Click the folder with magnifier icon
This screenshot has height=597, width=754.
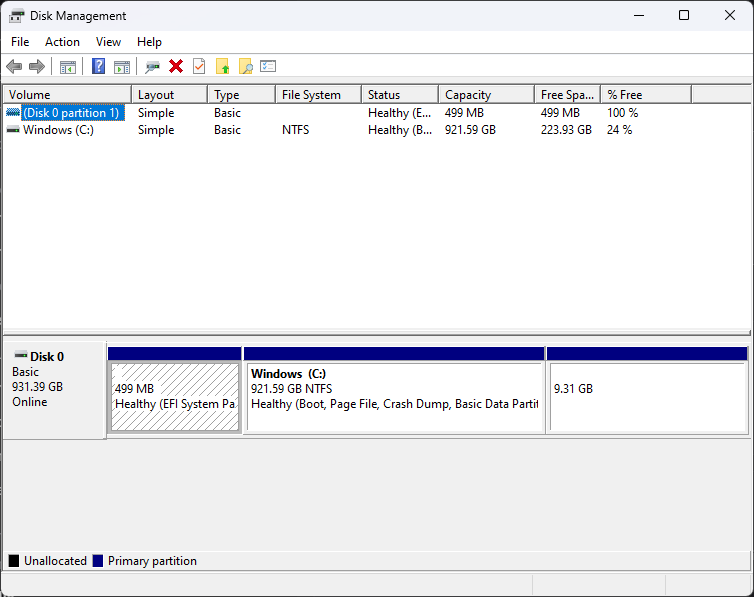246,66
